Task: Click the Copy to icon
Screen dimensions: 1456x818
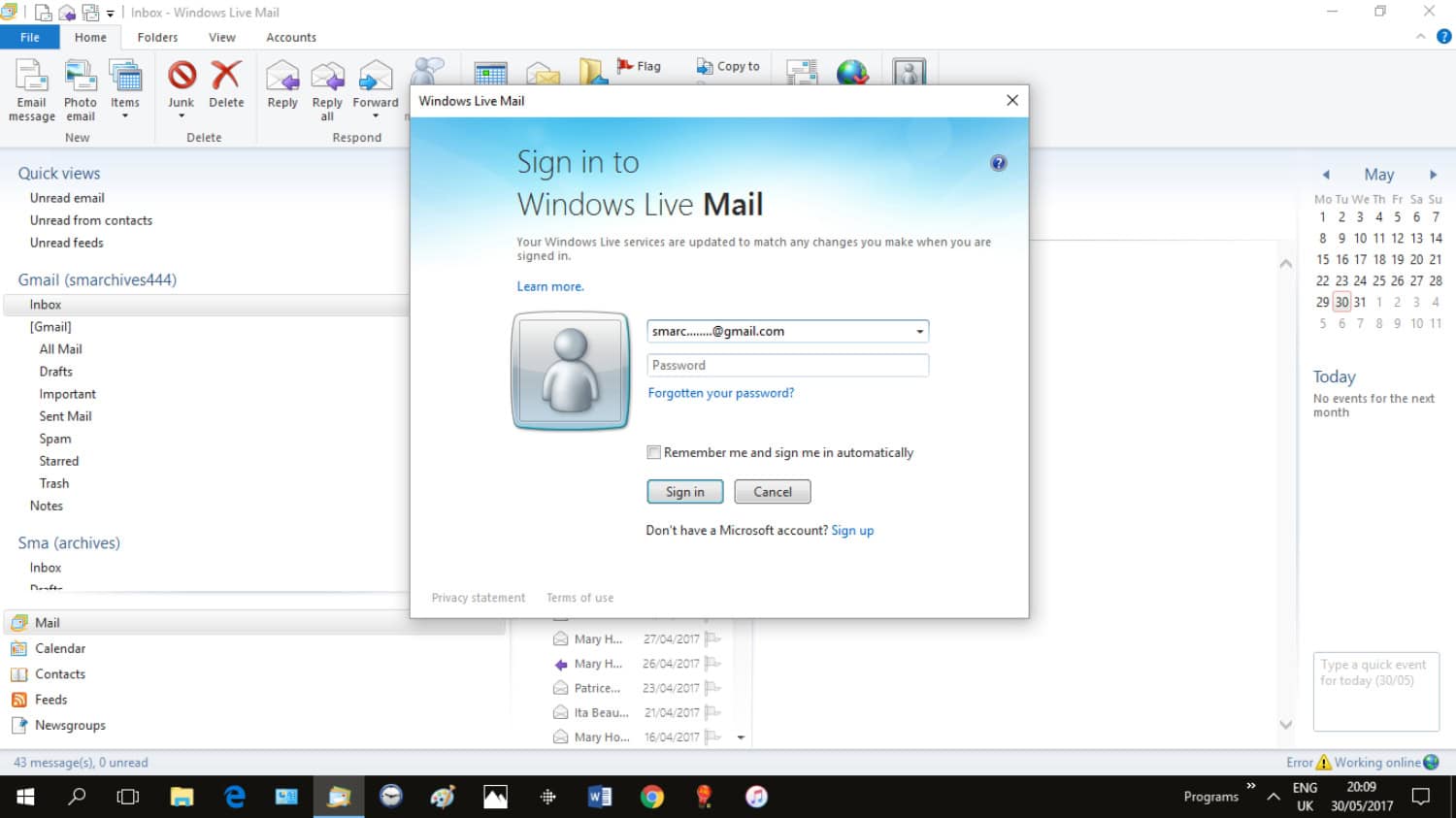Action: coord(705,66)
